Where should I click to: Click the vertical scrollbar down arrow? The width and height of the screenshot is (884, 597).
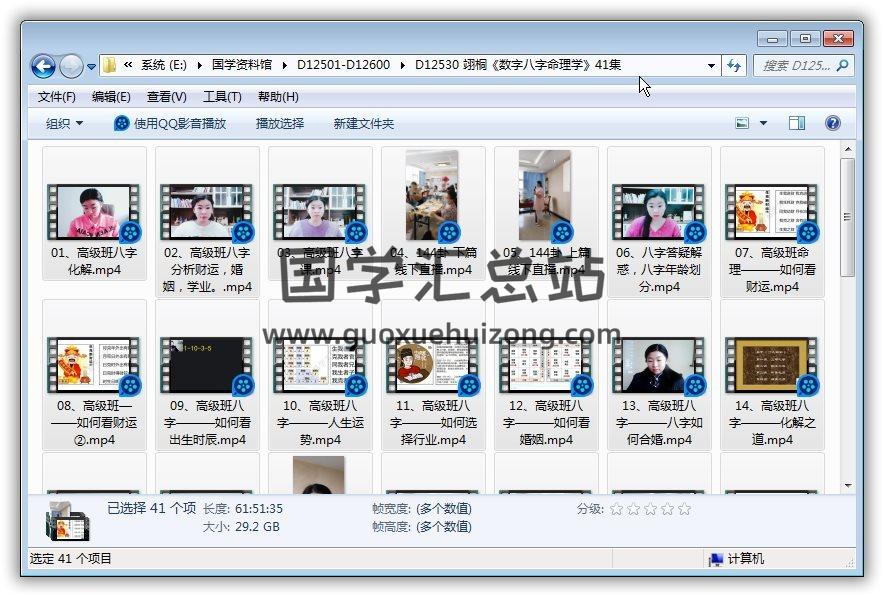(848, 486)
